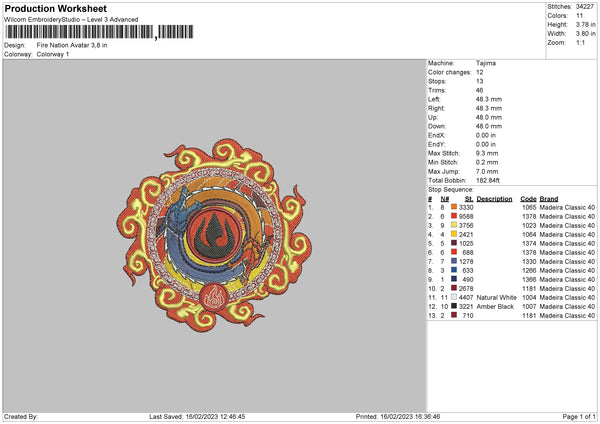Click the 'Code' column header

tap(528, 199)
